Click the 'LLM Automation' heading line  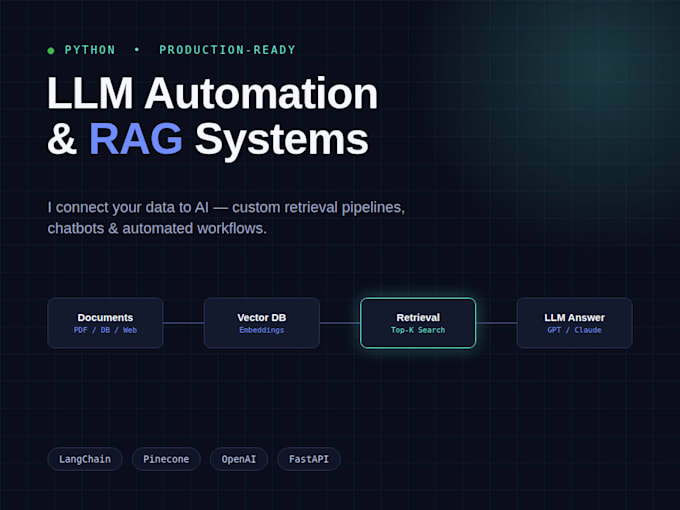(212, 93)
